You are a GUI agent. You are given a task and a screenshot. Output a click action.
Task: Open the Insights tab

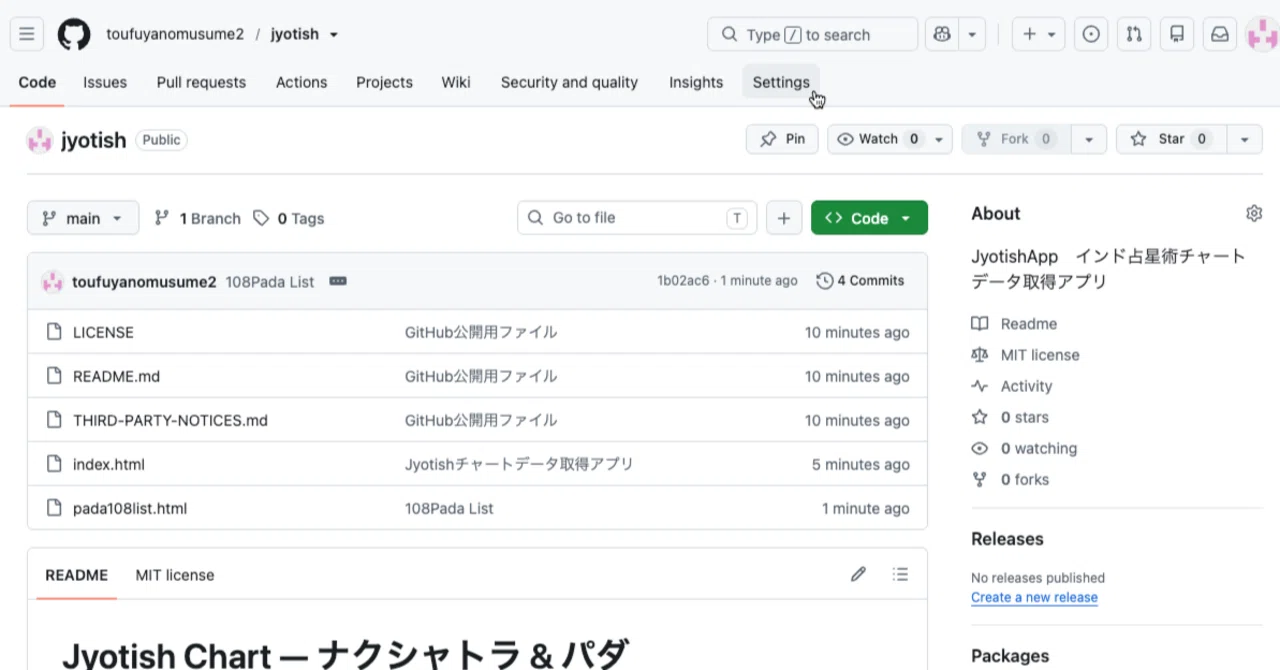pyautogui.click(x=696, y=82)
